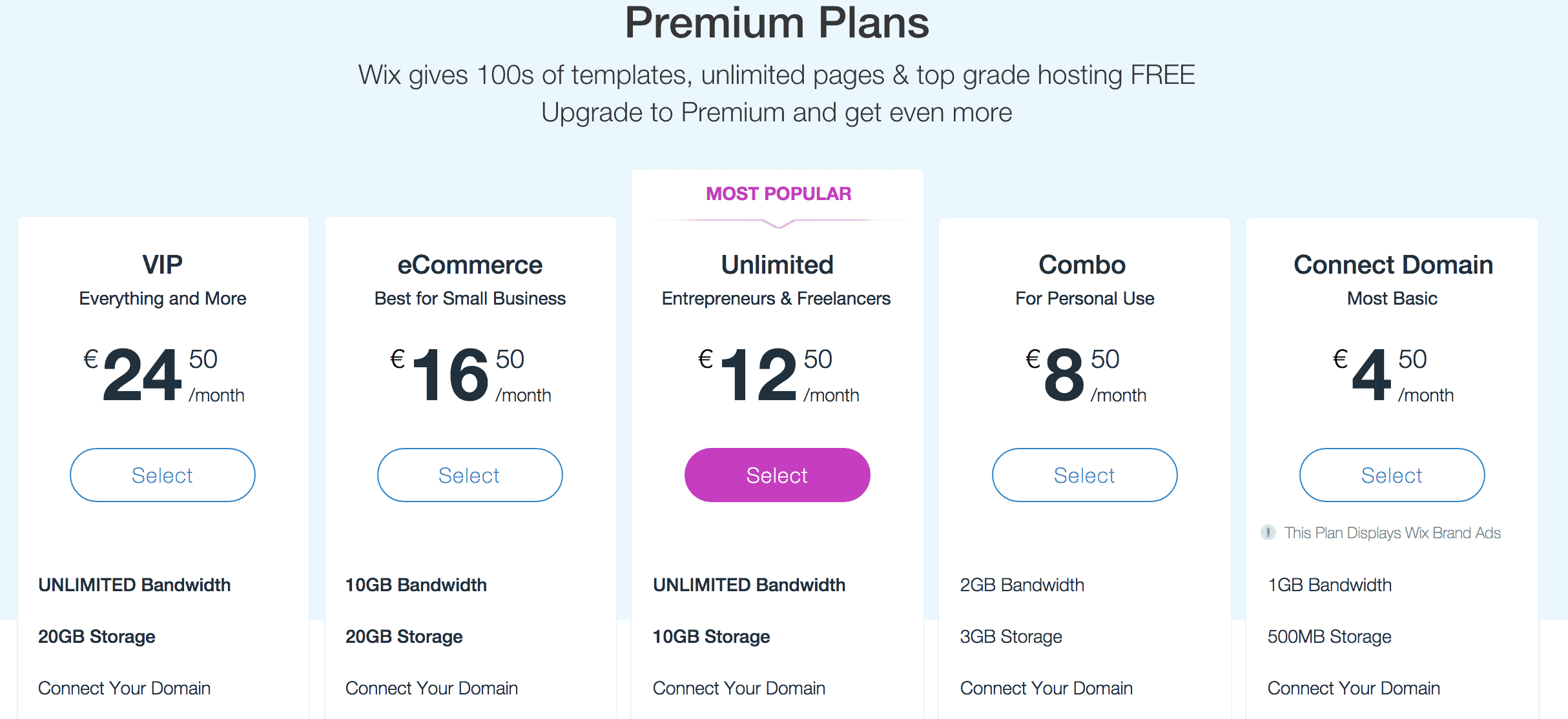Click the eCommerce plan heading
The image size is (1568, 719).
tap(470, 265)
